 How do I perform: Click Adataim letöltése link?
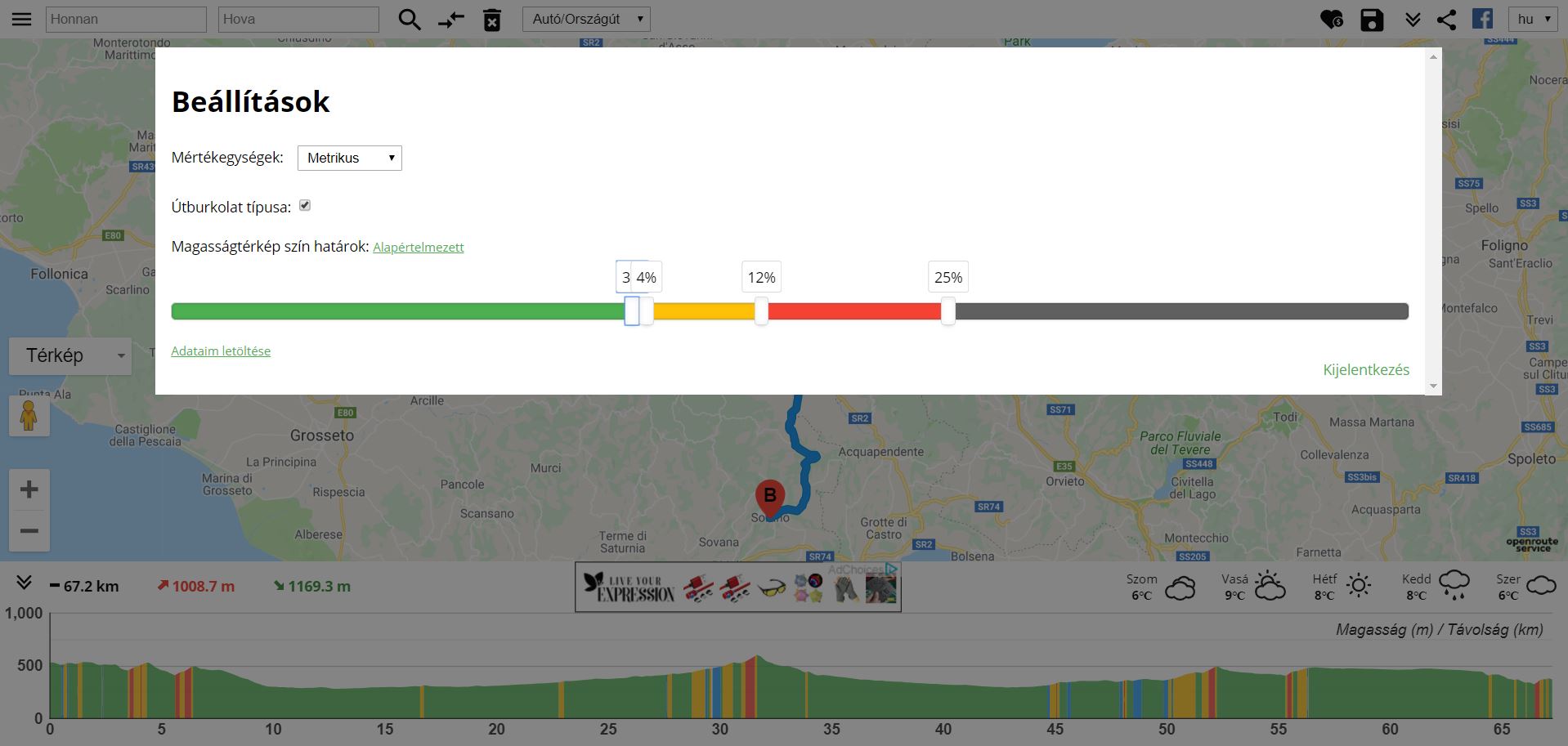coord(221,351)
